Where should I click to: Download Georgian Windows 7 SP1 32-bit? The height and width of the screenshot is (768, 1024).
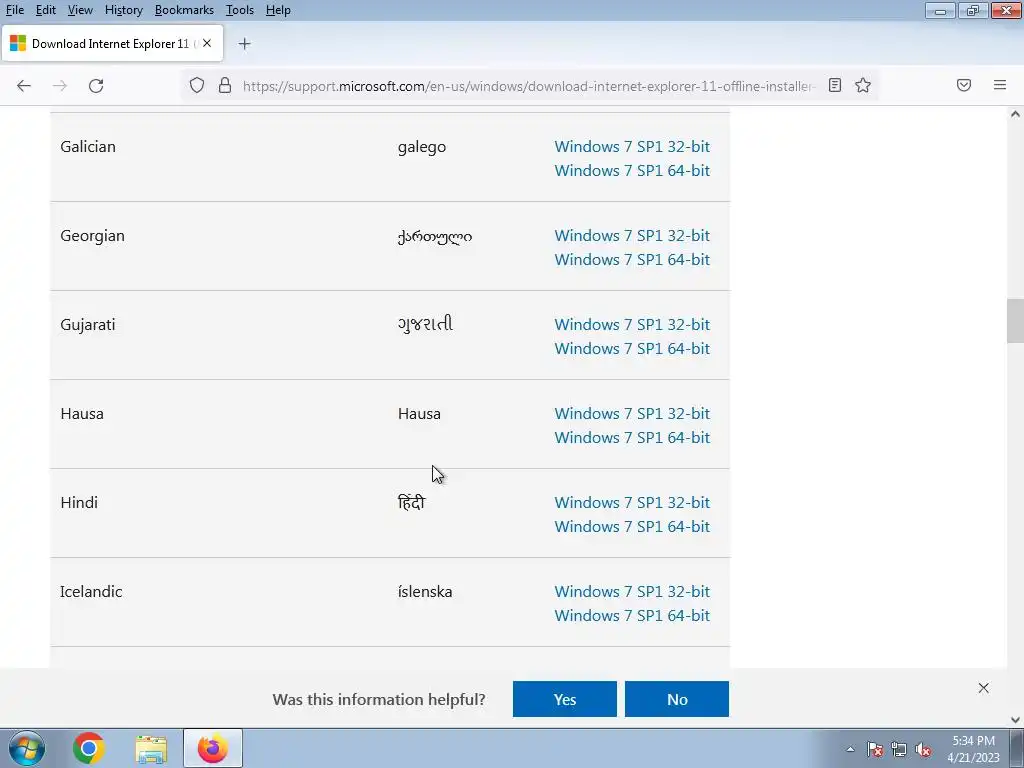[x=632, y=236]
